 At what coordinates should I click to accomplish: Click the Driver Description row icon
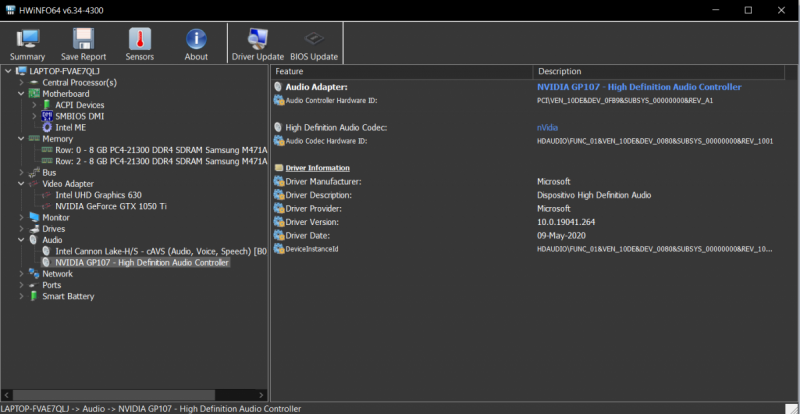279,195
